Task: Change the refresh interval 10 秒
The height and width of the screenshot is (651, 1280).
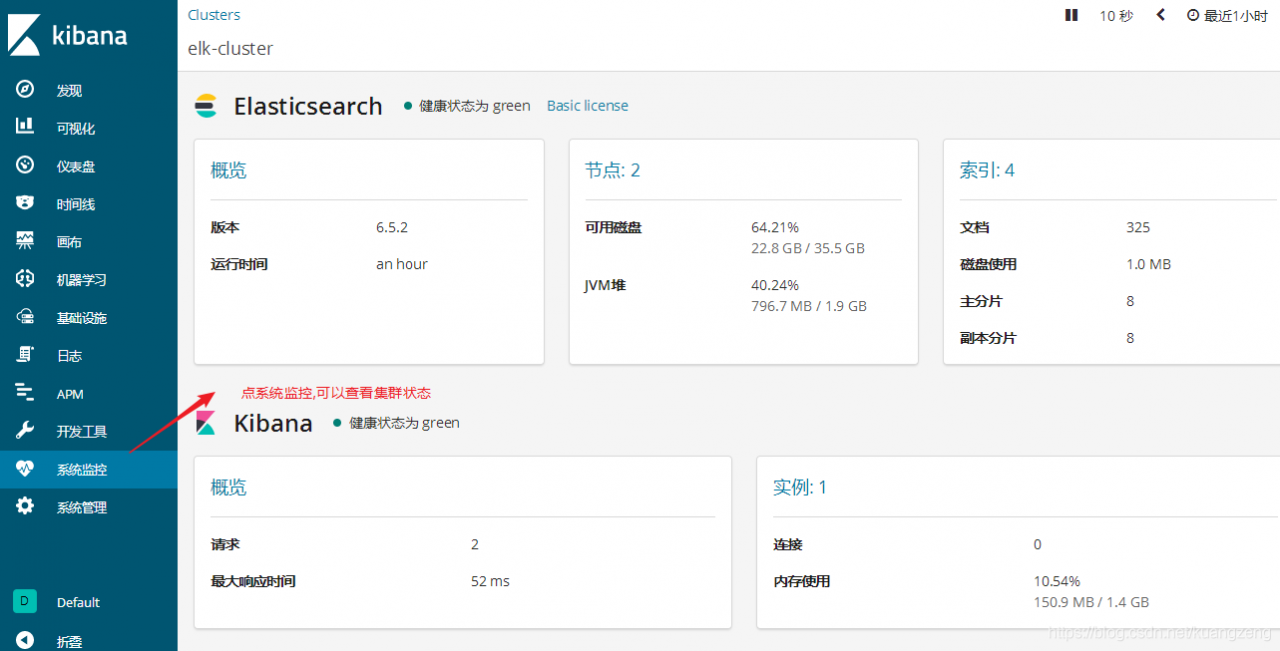Action: (1116, 15)
